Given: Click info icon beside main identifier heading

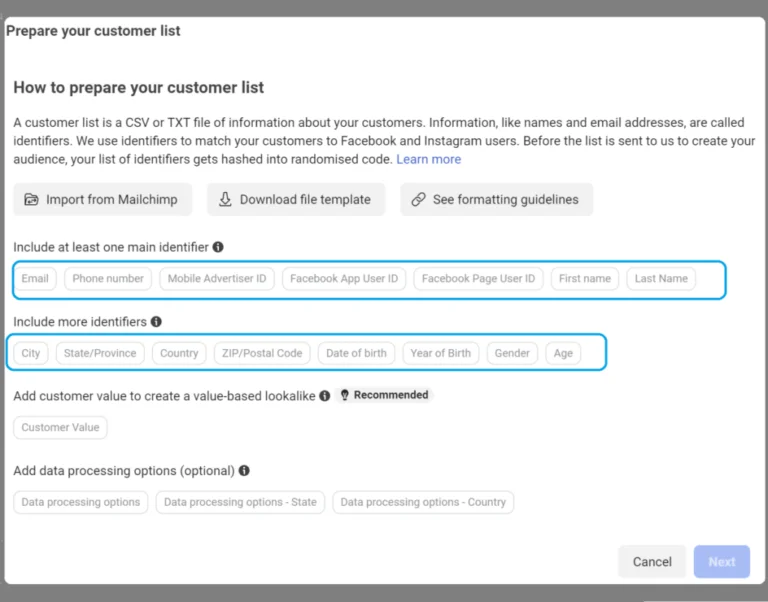Looking at the screenshot, I should (218, 247).
